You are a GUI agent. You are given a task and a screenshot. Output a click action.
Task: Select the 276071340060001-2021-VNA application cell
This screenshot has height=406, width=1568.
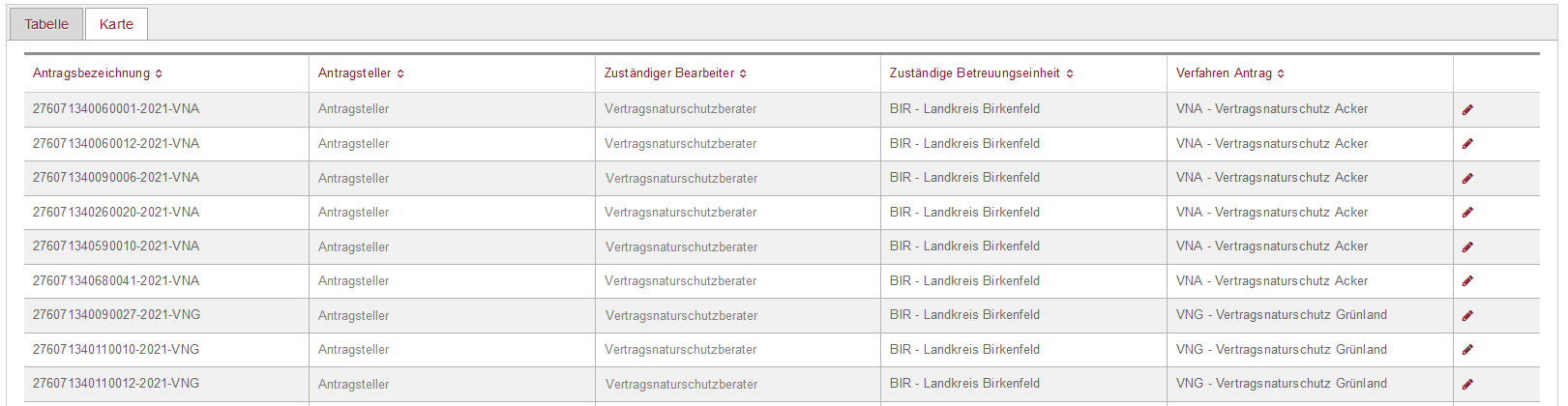click(116, 109)
